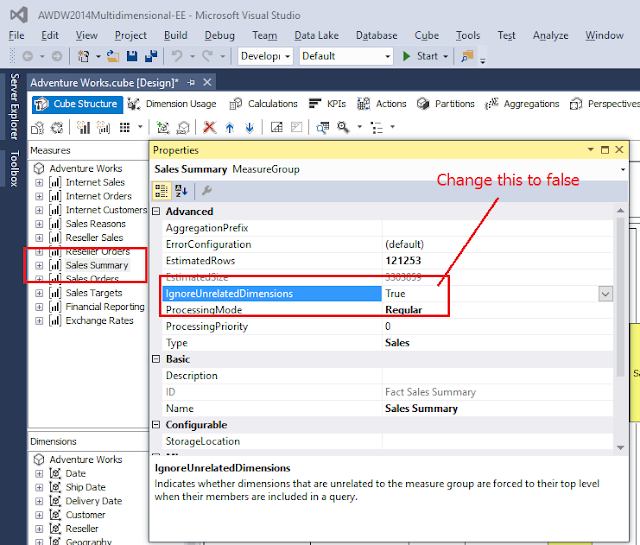Click the Process cube toolbar icon

click(x=38, y=128)
